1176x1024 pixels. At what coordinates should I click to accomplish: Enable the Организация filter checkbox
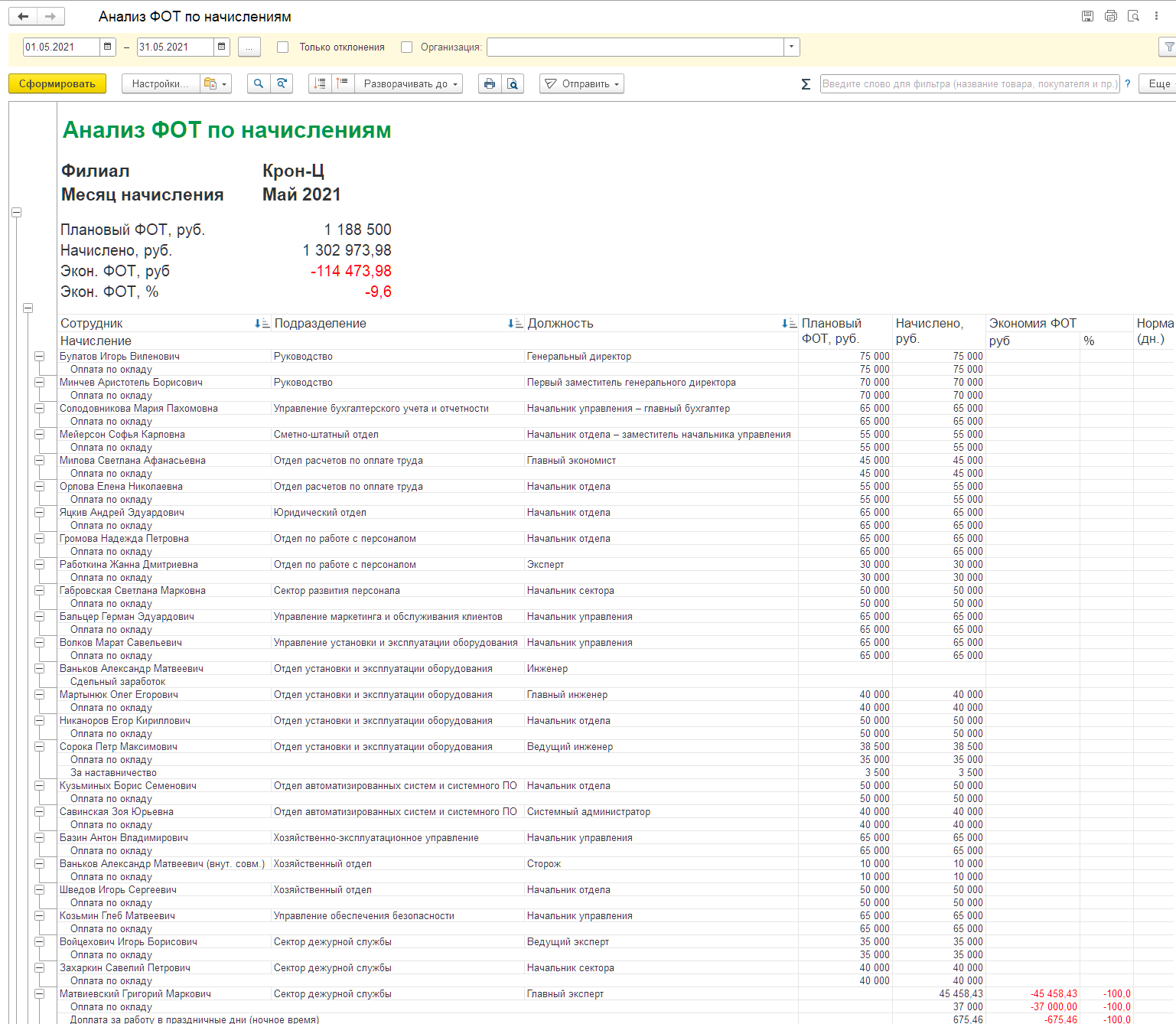pyautogui.click(x=407, y=47)
